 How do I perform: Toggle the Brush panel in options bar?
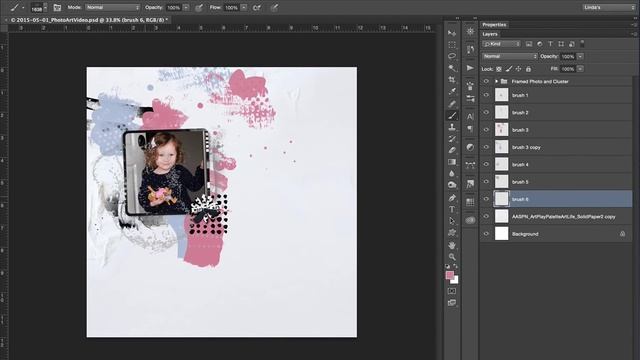[57, 8]
